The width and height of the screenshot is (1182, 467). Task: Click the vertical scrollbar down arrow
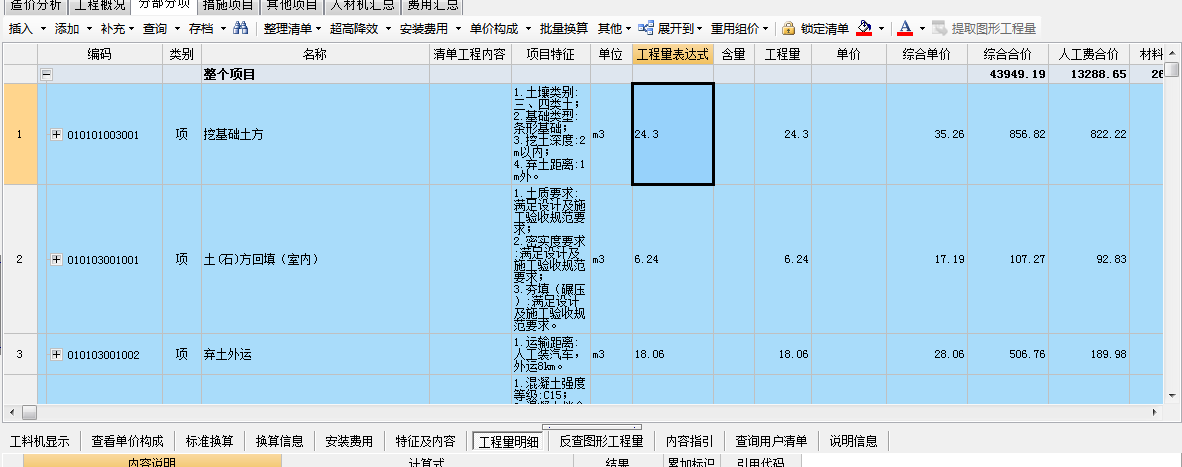click(x=1173, y=395)
